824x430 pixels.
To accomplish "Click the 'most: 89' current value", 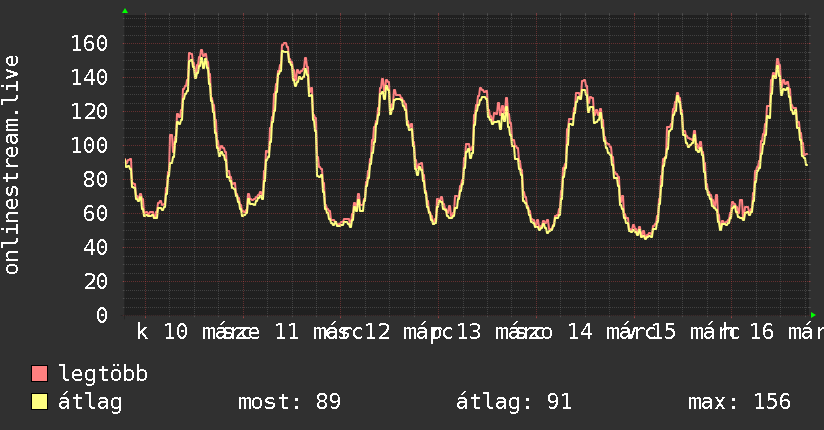I will click(x=290, y=402).
